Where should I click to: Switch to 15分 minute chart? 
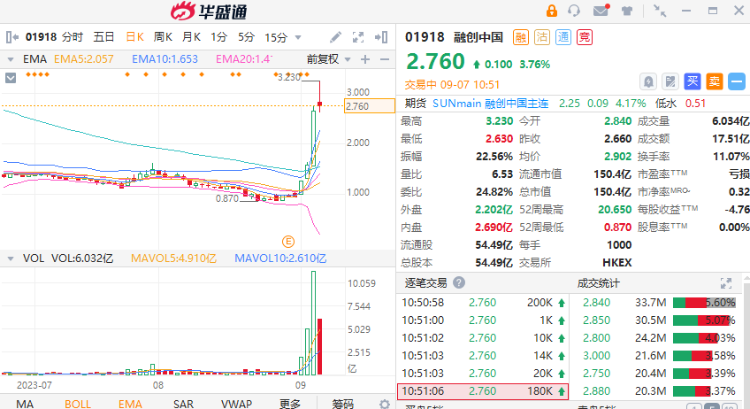[x=276, y=37]
